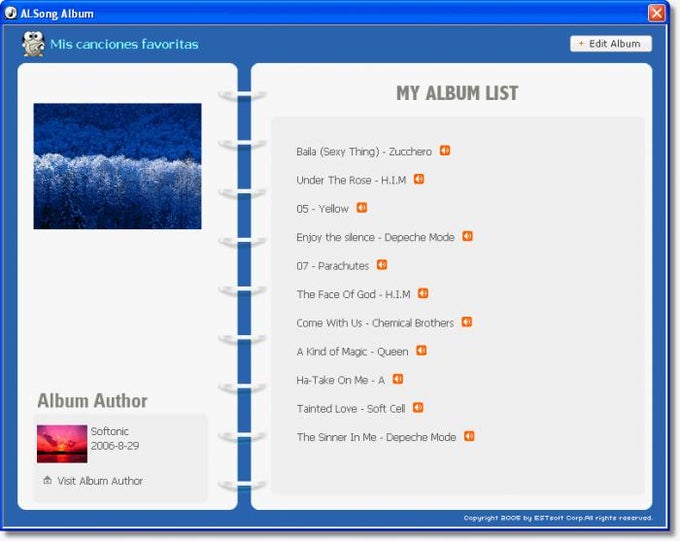Click speaker icon beside 07 - Parachutes
680x541 pixels.
click(x=382, y=265)
